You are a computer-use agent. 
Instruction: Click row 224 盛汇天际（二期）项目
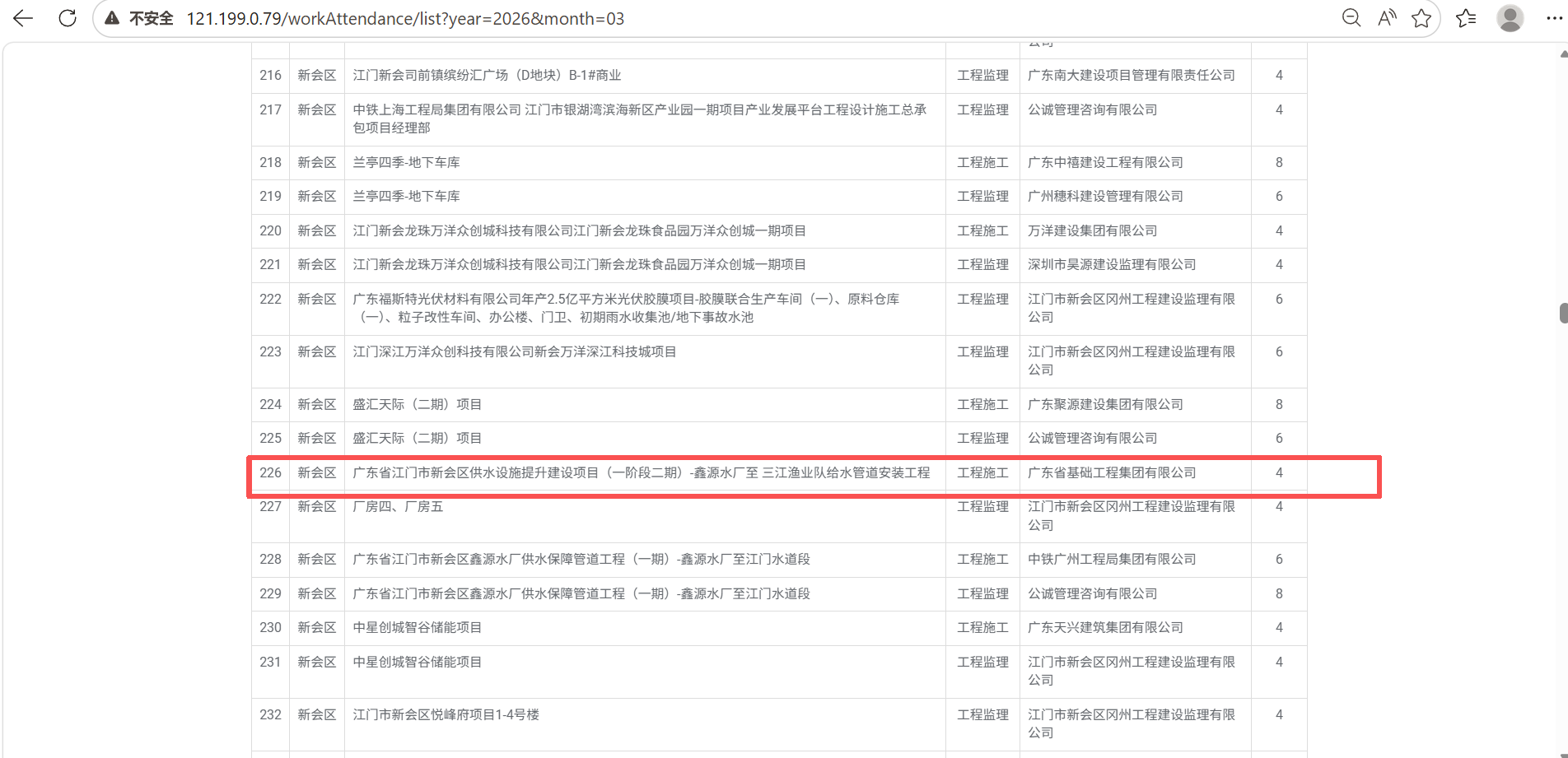(x=417, y=404)
